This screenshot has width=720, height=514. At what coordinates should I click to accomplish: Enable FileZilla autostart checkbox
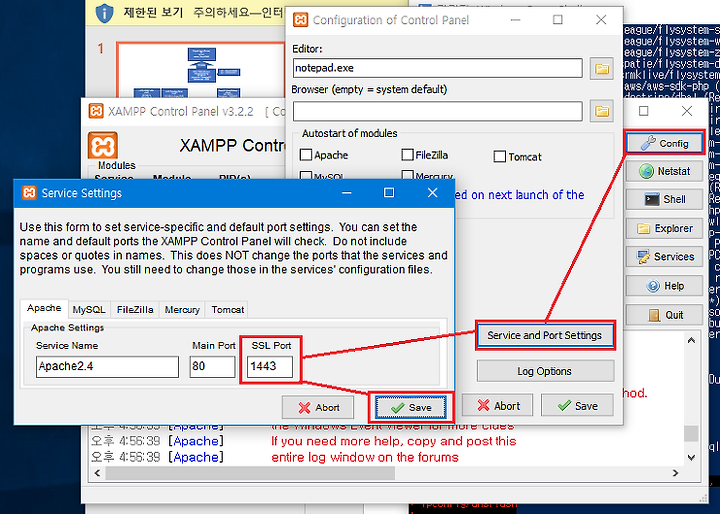pyautogui.click(x=407, y=155)
